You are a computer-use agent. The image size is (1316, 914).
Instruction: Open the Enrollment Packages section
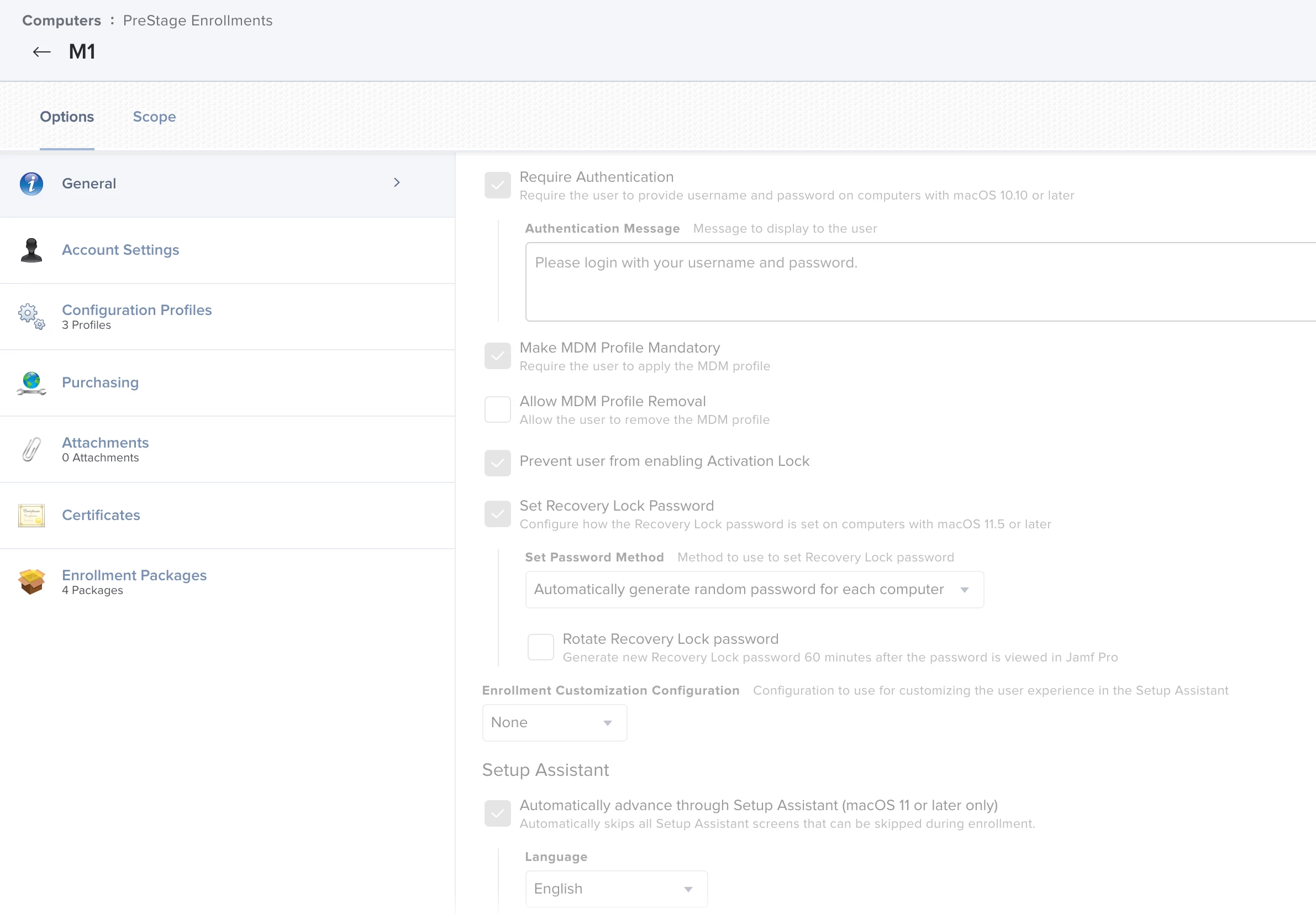click(x=134, y=575)
